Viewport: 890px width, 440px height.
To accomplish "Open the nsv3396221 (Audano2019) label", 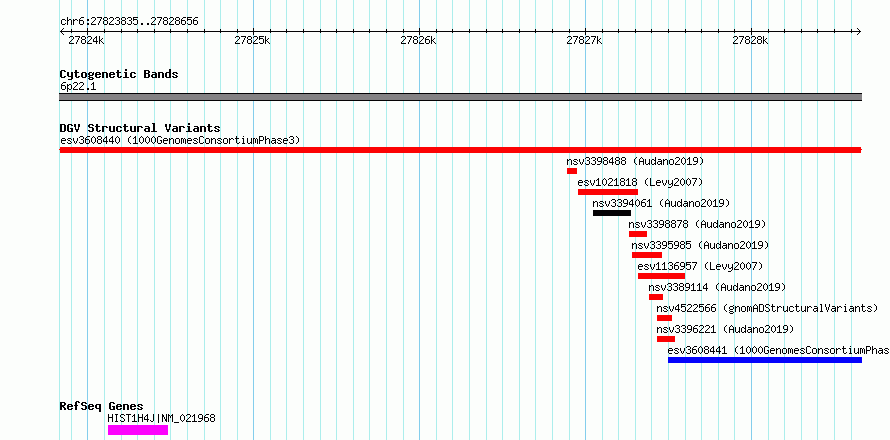I will click(x=725, y=329).
